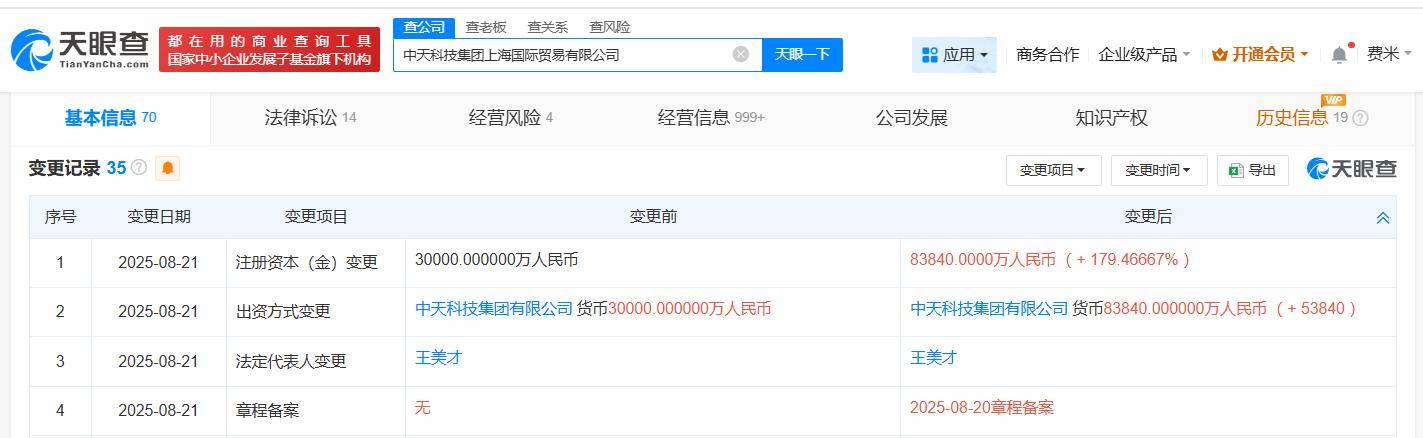Click the 天眼一下 search button

pyautogui.click(x=802, y=55)
